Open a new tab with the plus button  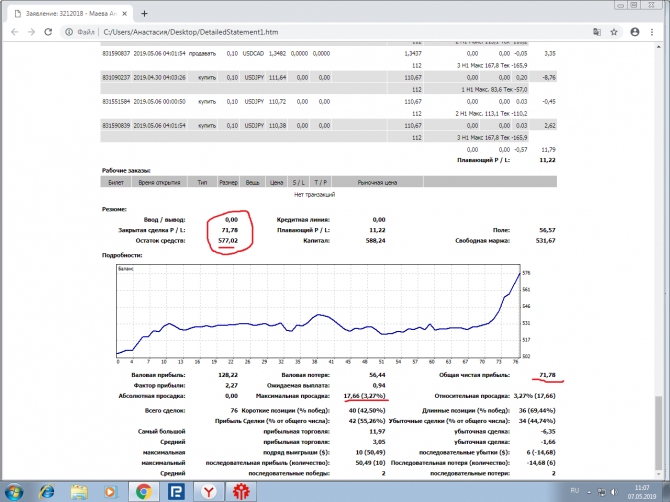(x=144, y=14)
